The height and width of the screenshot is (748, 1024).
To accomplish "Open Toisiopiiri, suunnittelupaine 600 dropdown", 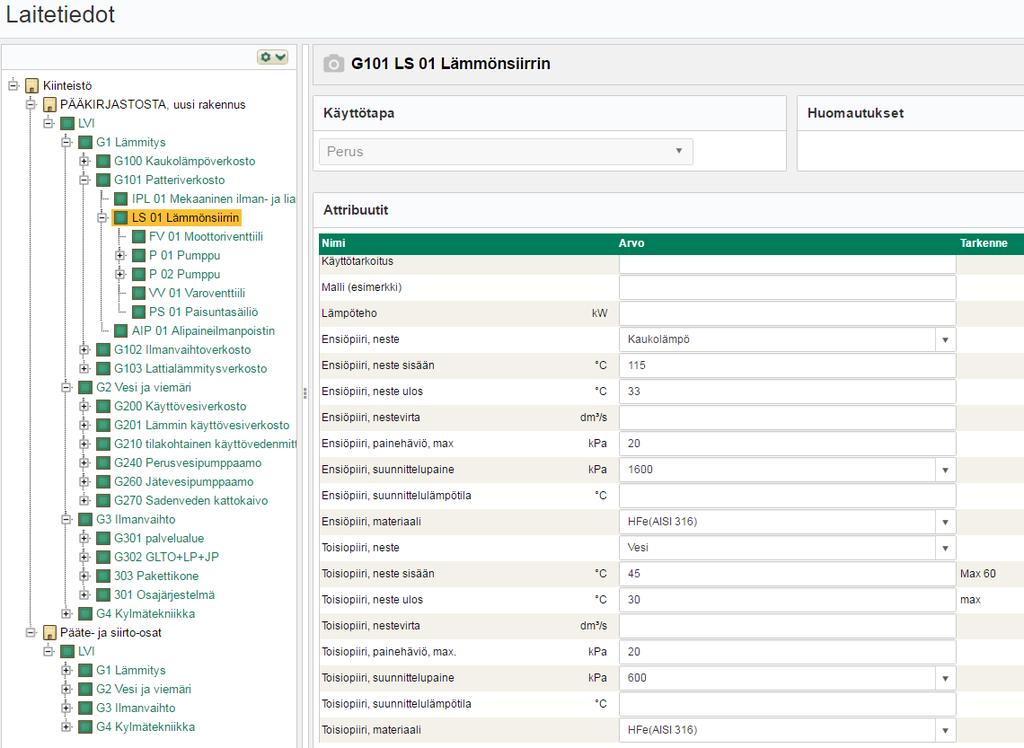I will click(945, 678).
